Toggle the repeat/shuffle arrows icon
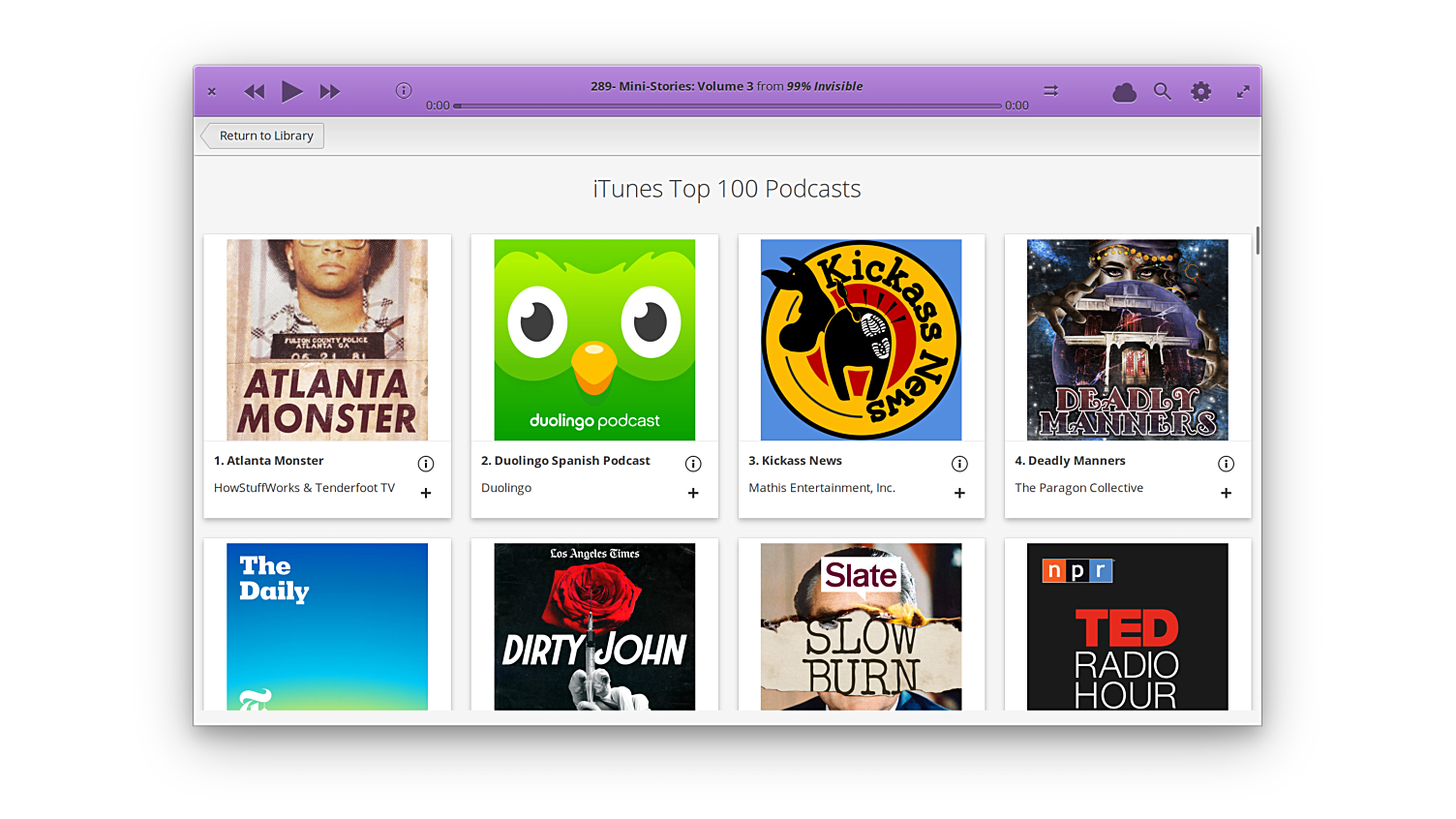1456x819 pixels. pyautogui.click(x=1050, y=91)
